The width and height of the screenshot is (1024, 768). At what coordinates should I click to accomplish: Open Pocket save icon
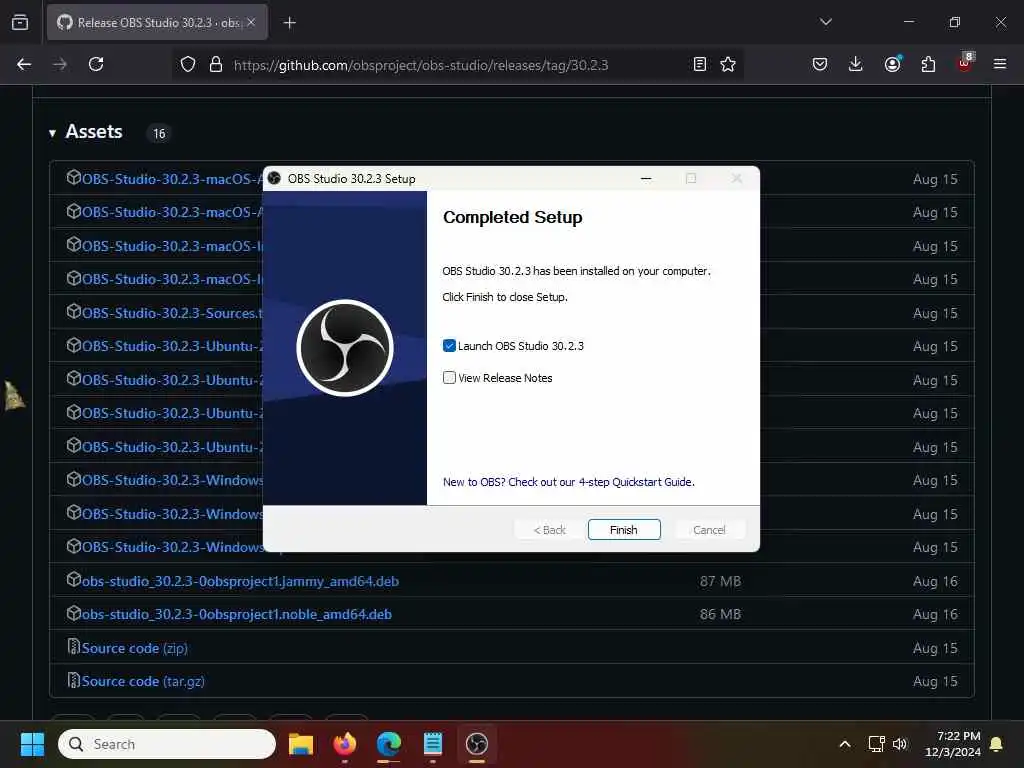(x=820, y=64)
